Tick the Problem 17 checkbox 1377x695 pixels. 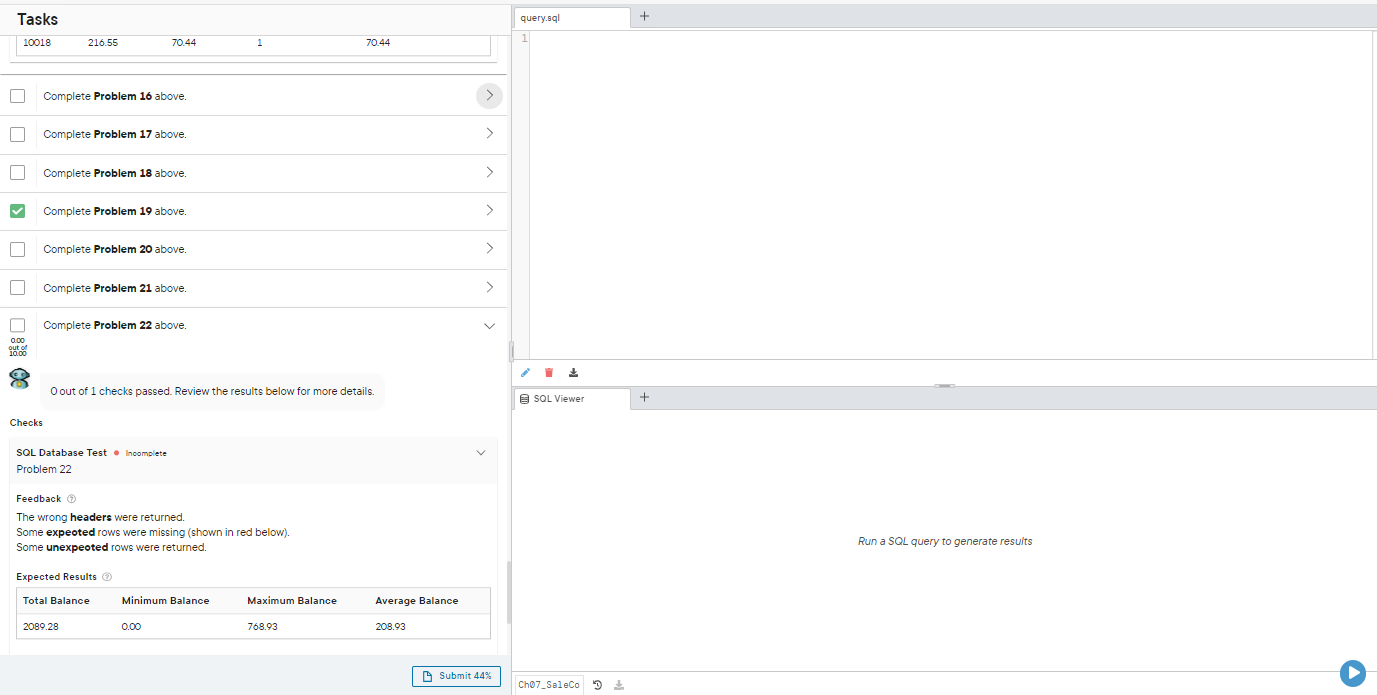click(17, 134)
